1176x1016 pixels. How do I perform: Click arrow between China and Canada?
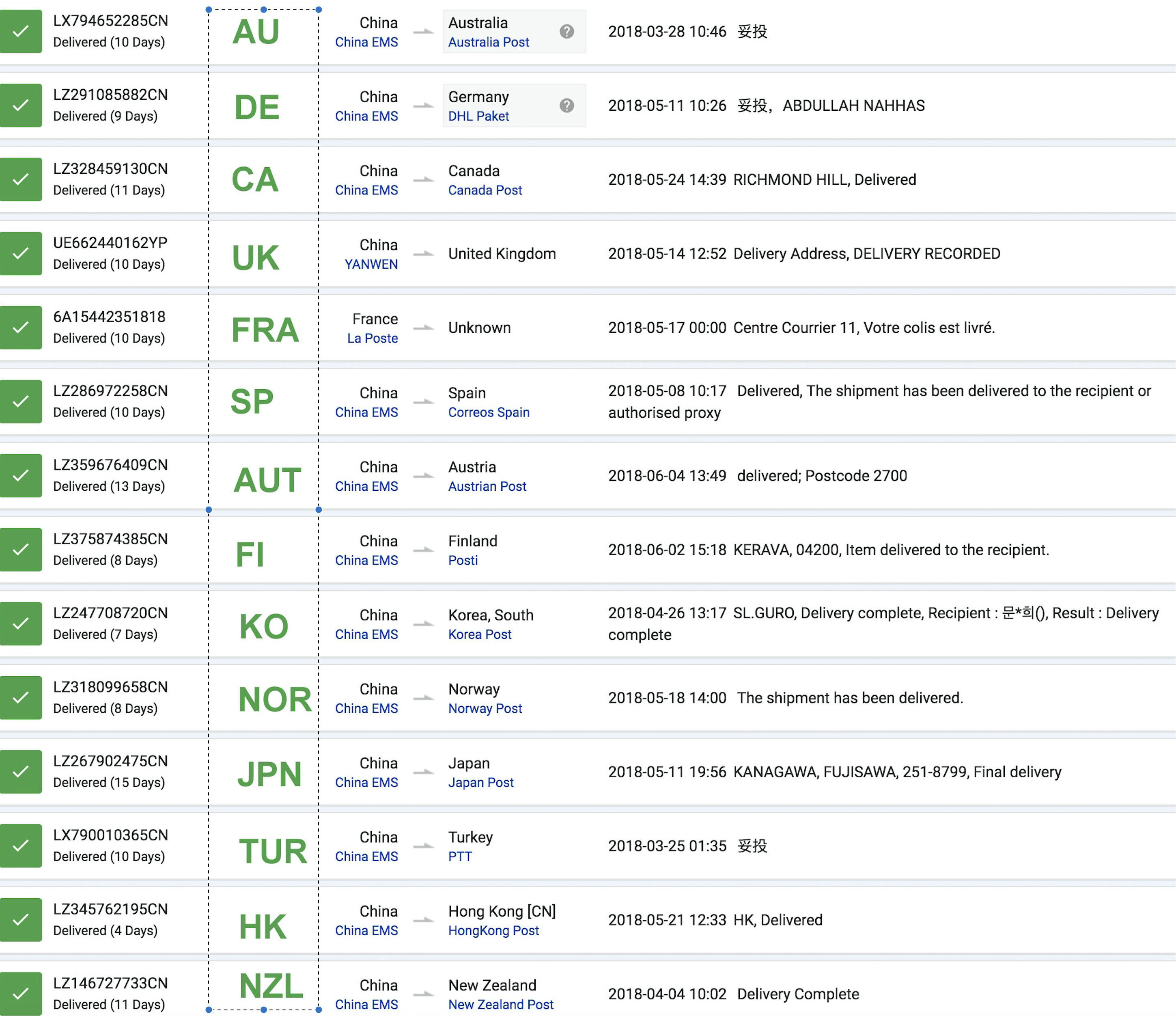423,180
